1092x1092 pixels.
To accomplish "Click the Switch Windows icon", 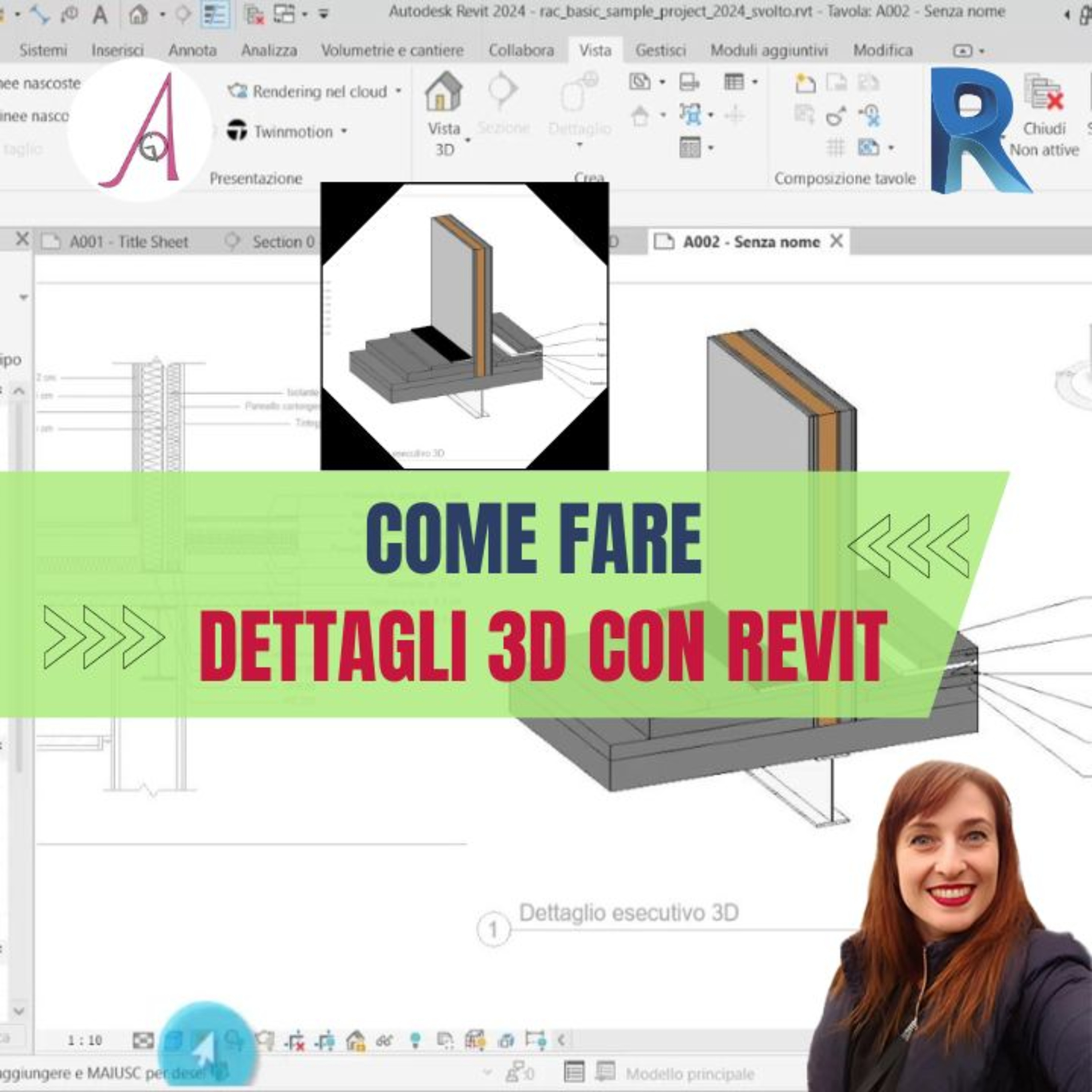I will coord(284,14).
